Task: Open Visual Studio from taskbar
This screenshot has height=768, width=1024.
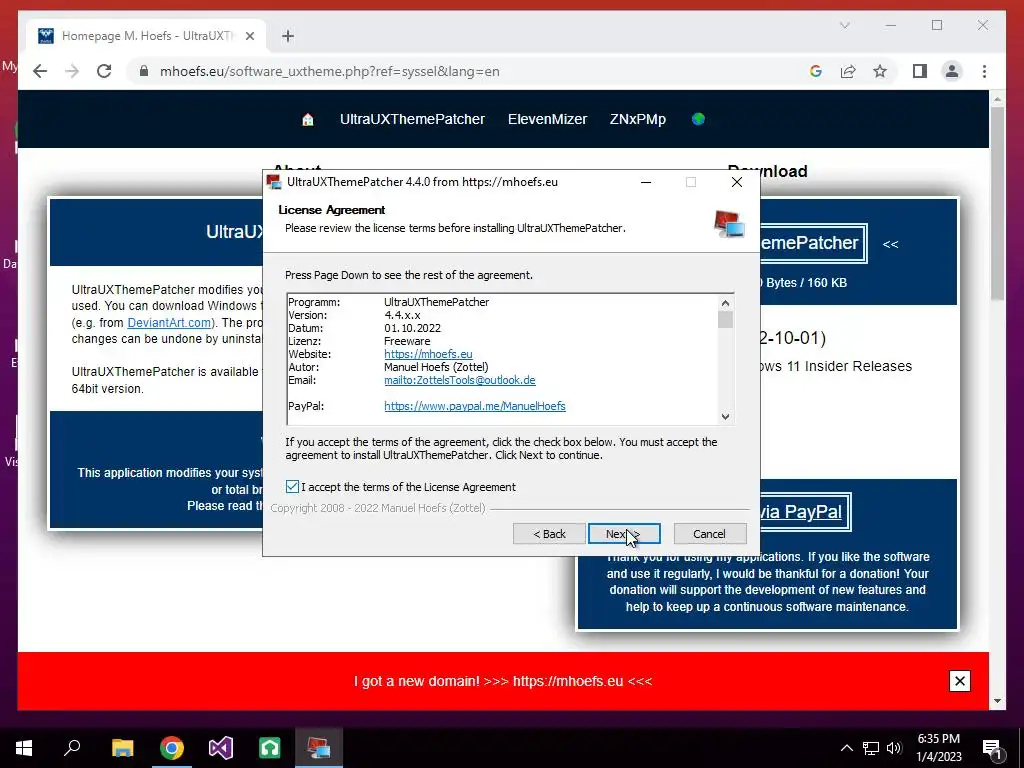Action: click(x=221, y=748)
